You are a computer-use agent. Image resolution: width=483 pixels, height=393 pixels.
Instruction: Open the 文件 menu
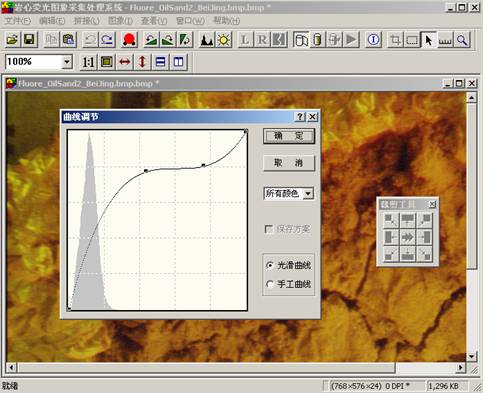pos(18,21)
